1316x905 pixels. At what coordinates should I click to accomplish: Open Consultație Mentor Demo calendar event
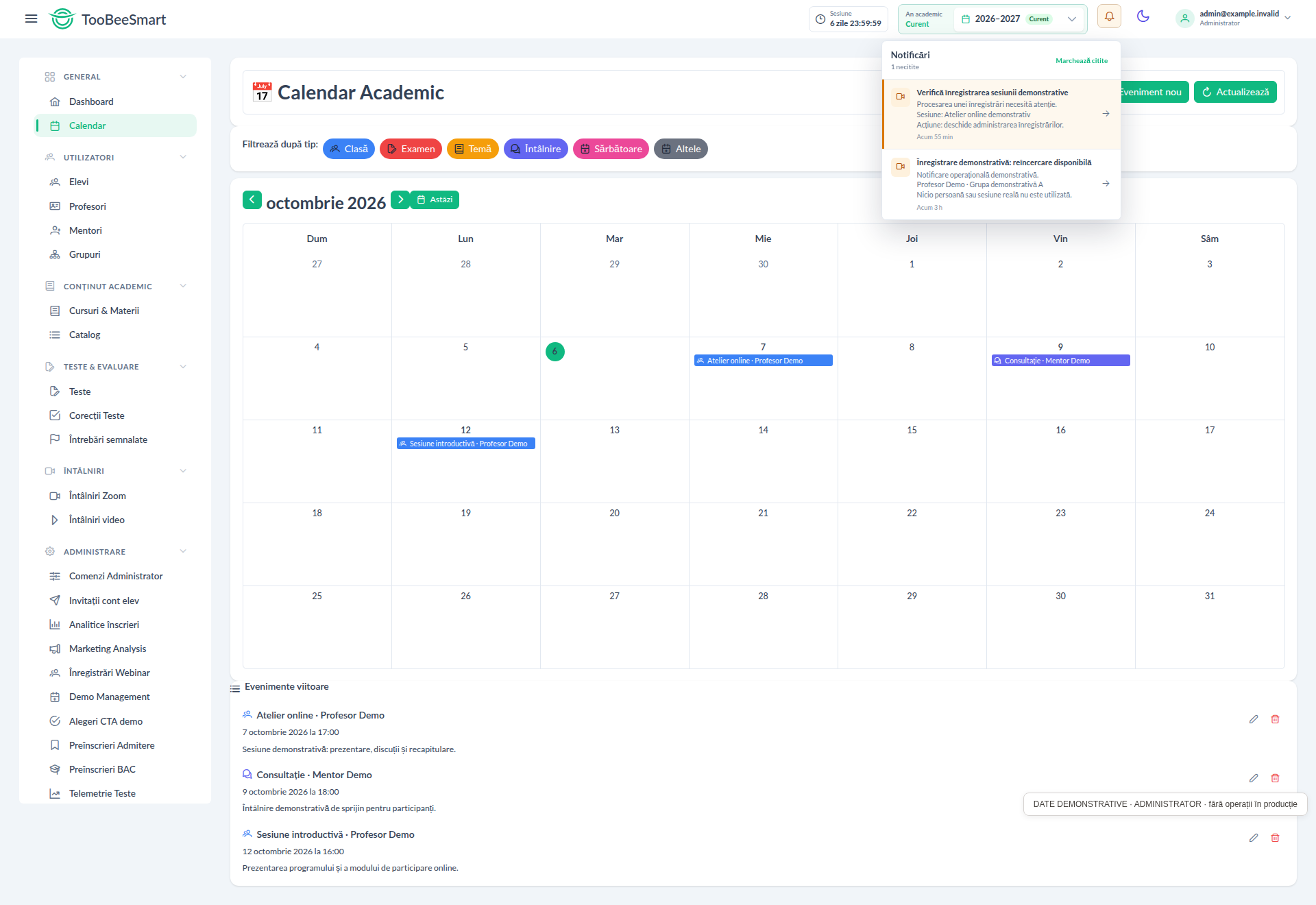point(1060,361)
